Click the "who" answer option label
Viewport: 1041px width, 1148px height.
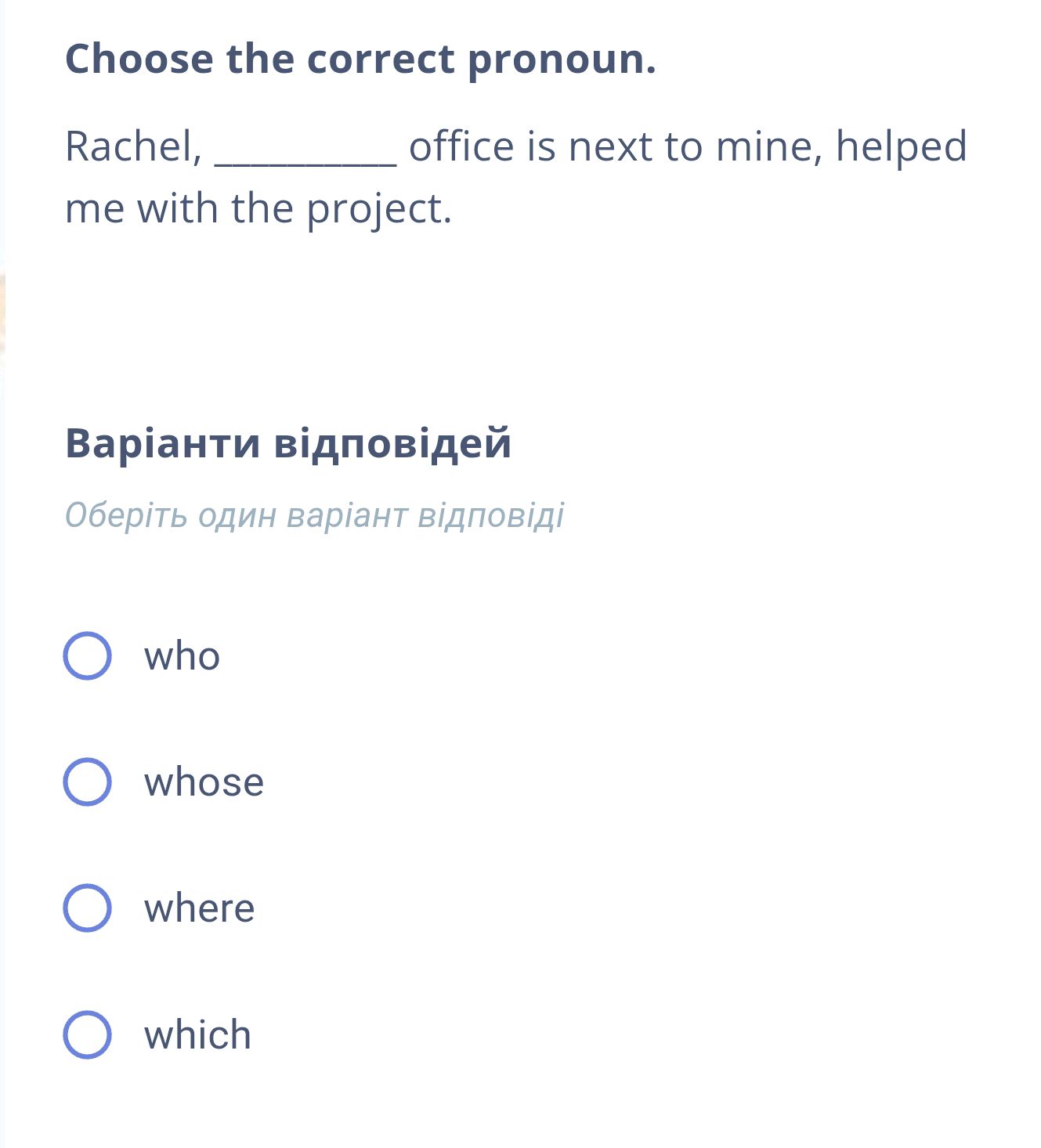click(x=182, y=658)
